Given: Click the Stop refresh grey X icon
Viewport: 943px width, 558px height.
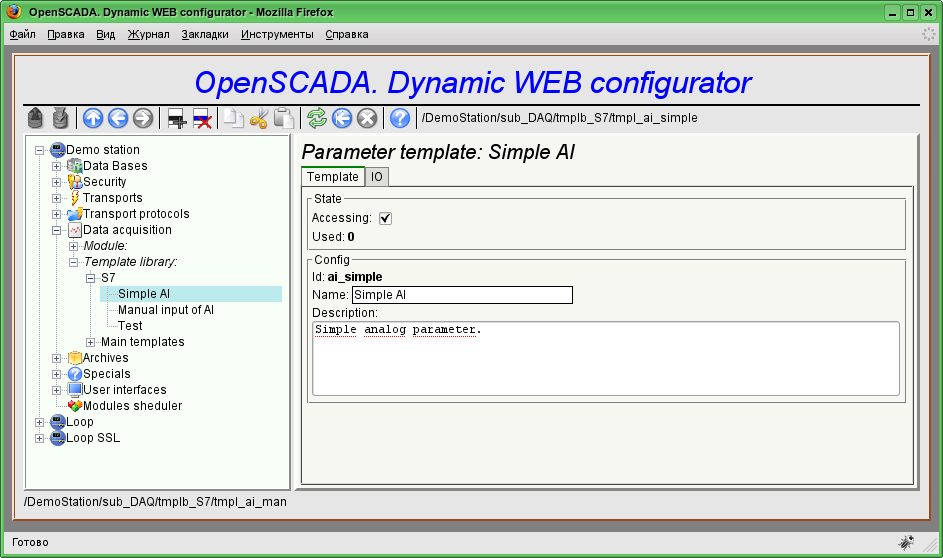Looking at the screenshot, I should tap(367, 118).
